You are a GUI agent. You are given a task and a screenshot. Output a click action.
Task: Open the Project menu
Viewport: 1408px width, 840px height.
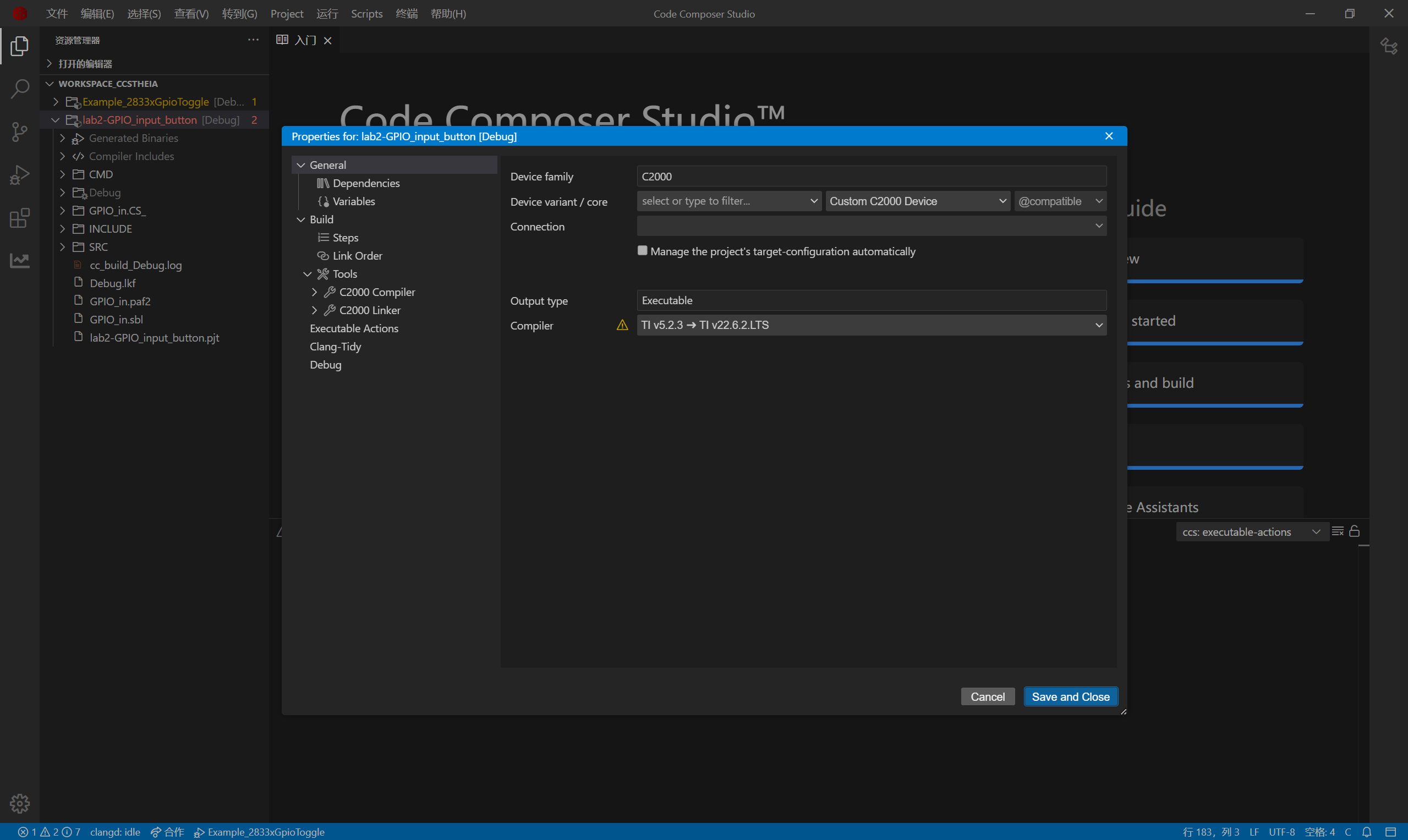coord(287,14)
